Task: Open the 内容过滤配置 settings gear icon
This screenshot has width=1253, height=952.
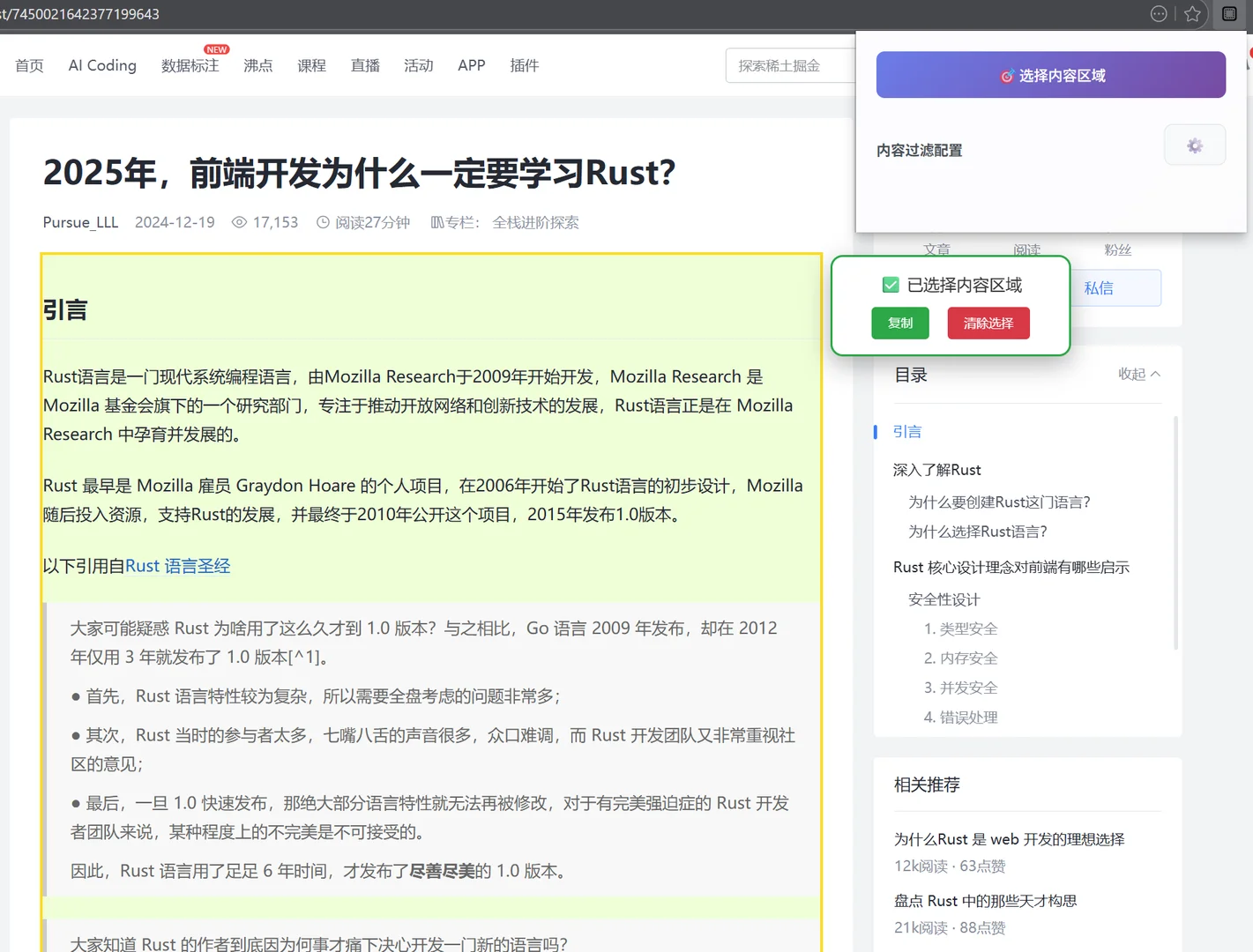Action: click(1195, 145)
